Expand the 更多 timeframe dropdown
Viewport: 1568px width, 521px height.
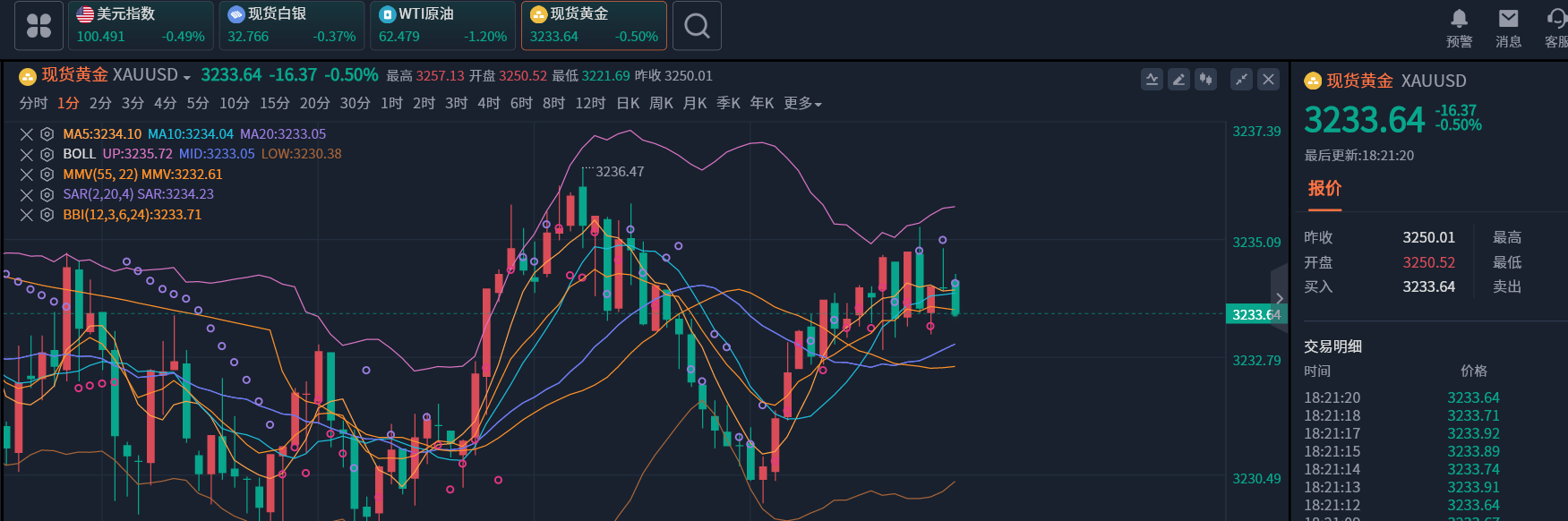coord(802,104)
